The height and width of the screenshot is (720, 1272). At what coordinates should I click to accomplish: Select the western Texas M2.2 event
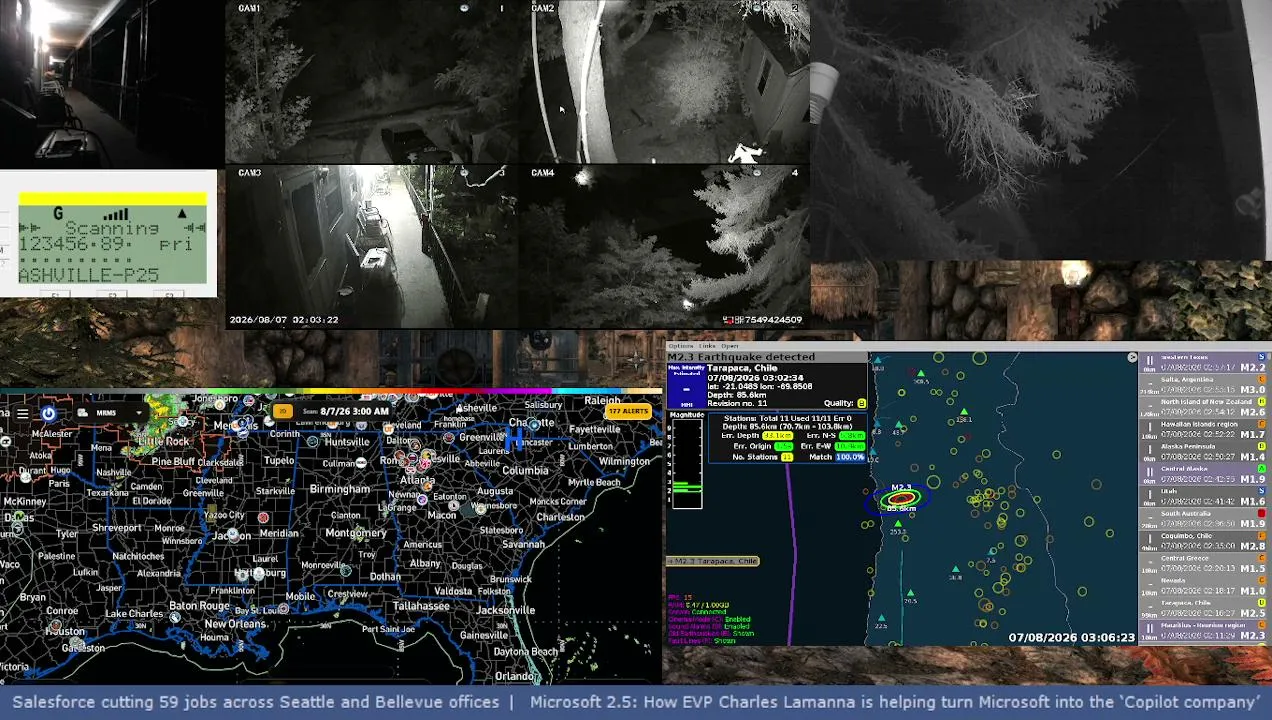point(1204,362)
